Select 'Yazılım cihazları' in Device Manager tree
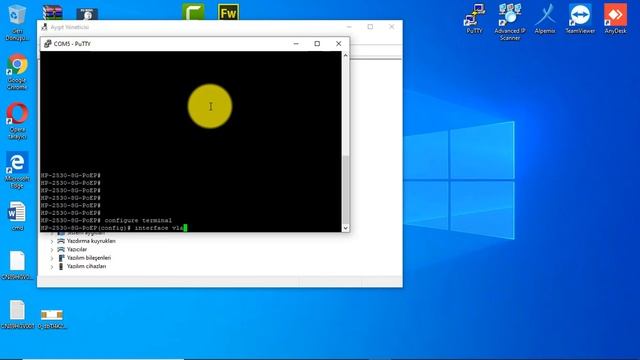Viewport: 640px width, 360px height. pos(87,266)
